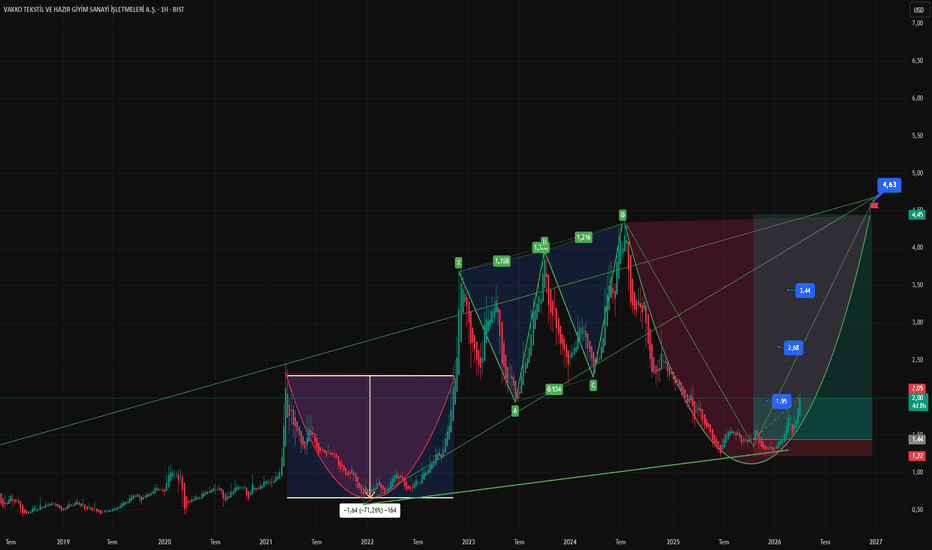Click the 3,00 price scale label
Image resolution: width=932 pixels, height=550 pixels.
click(x=917, y=322)
